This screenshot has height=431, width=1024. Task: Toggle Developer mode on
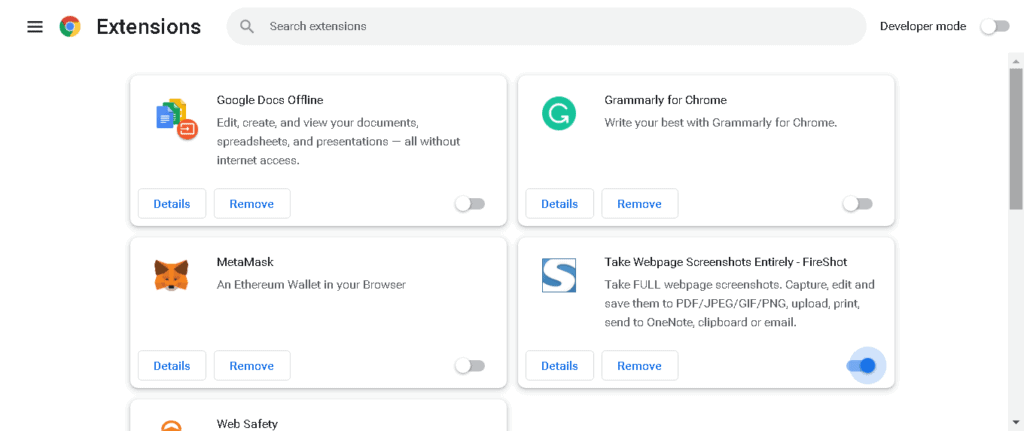click(995, 26)
